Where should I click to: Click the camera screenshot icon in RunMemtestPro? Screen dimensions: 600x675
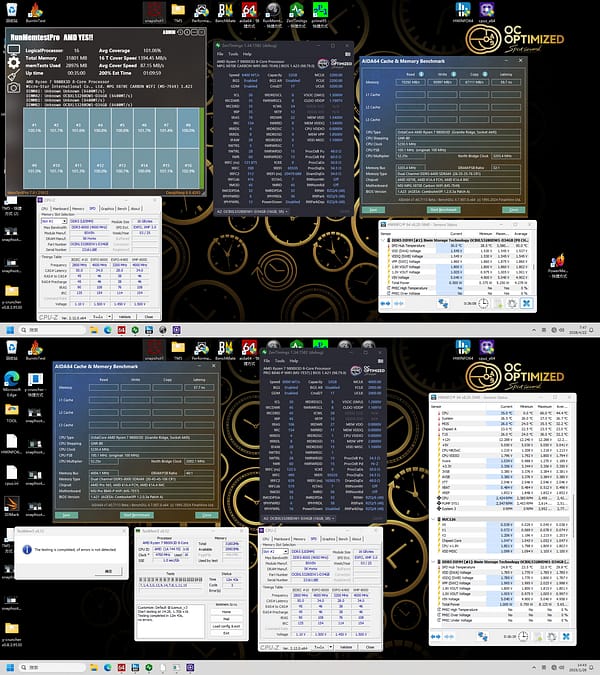click(14, 88)
